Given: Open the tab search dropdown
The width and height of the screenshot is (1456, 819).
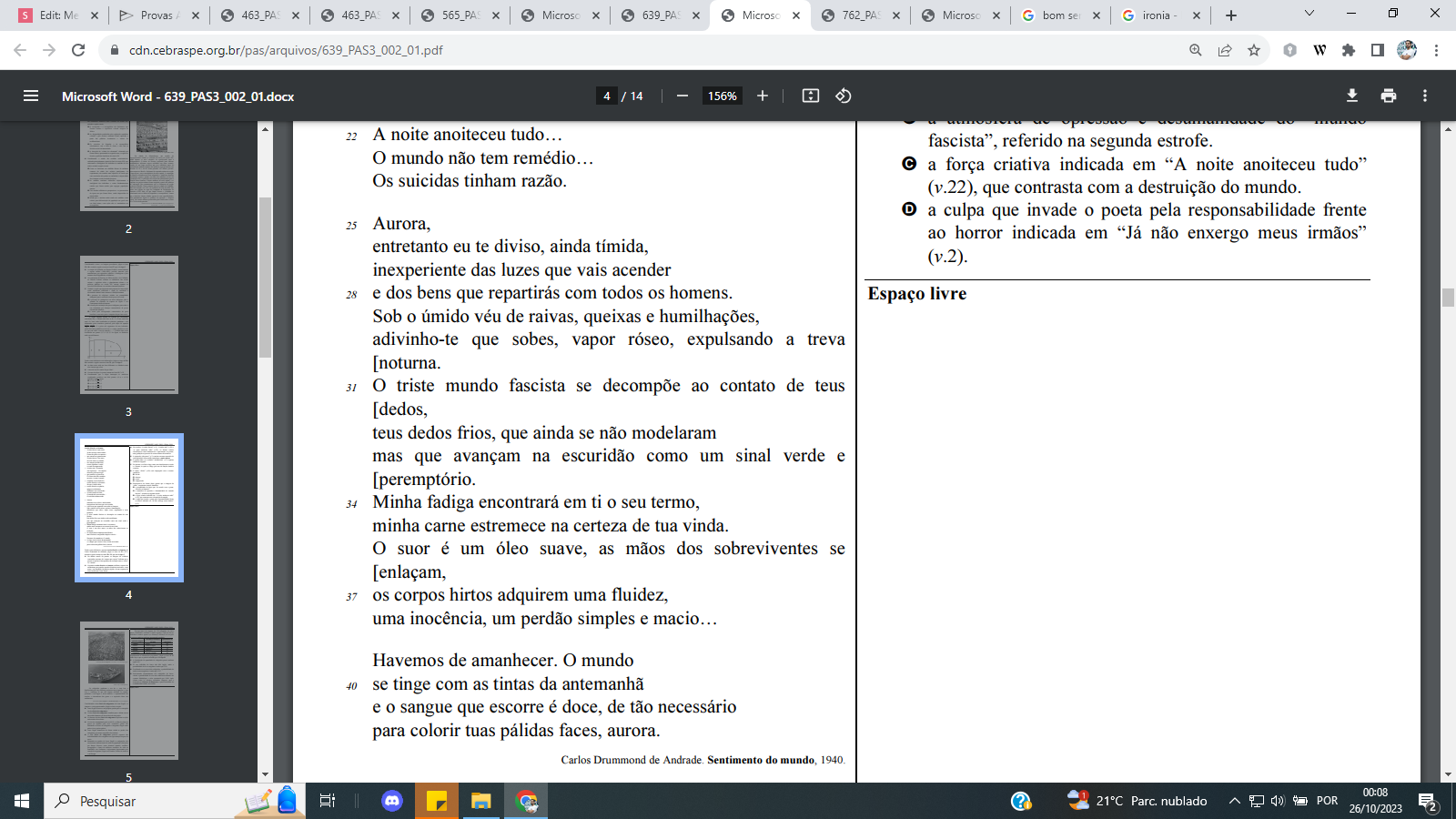Looking at the screenshot, I should (x=1309, y=14).
